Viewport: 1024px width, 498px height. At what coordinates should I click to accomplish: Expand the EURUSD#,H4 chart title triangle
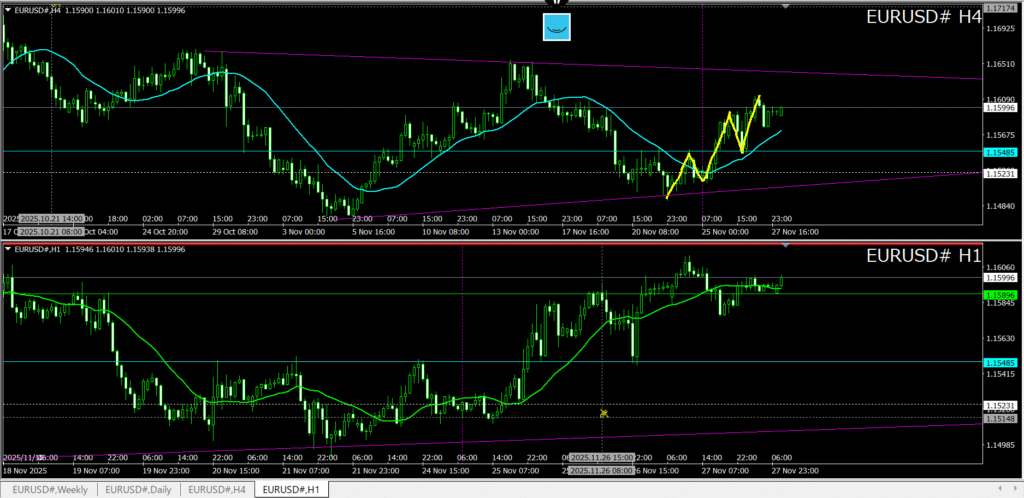point(10,9)
